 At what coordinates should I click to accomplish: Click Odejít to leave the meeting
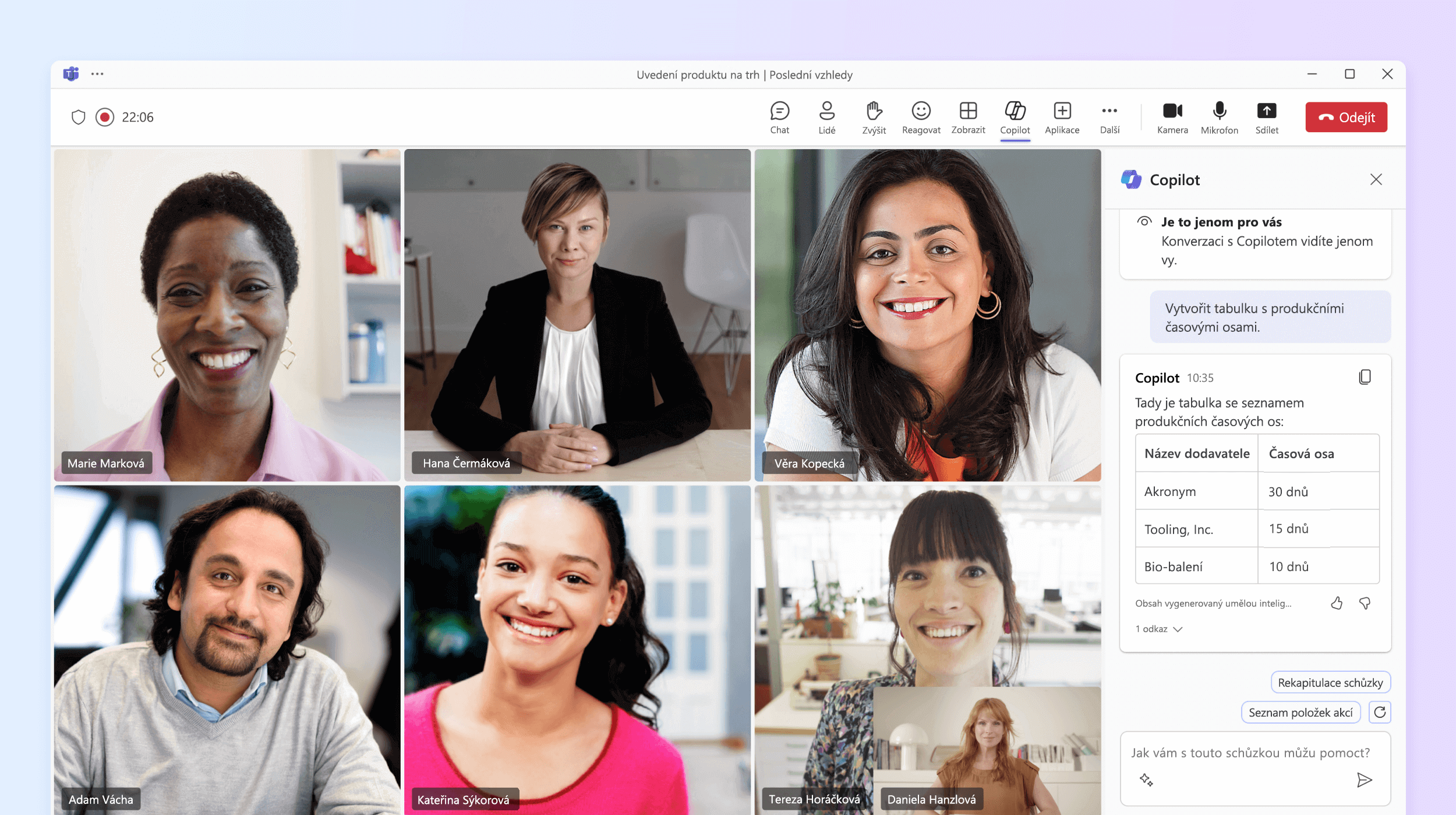pyautogui.click(x=1345, y=117)
